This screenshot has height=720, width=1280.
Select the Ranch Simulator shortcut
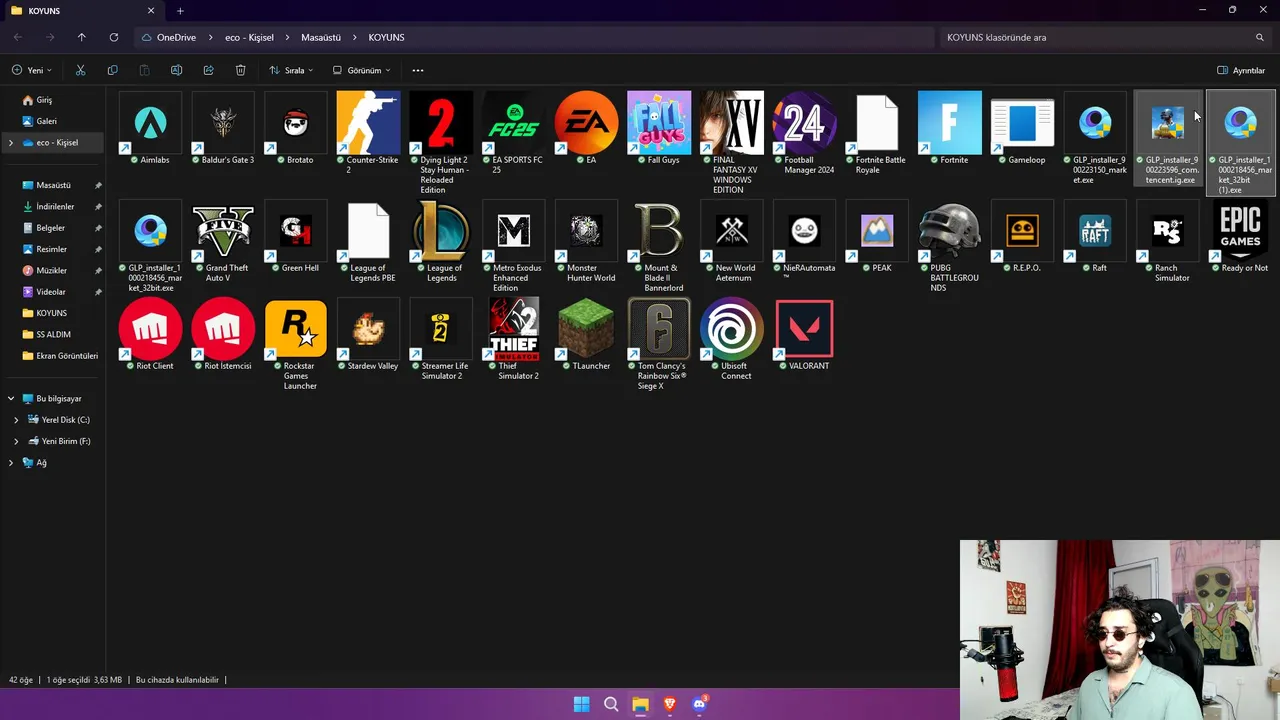[1168, 231]
